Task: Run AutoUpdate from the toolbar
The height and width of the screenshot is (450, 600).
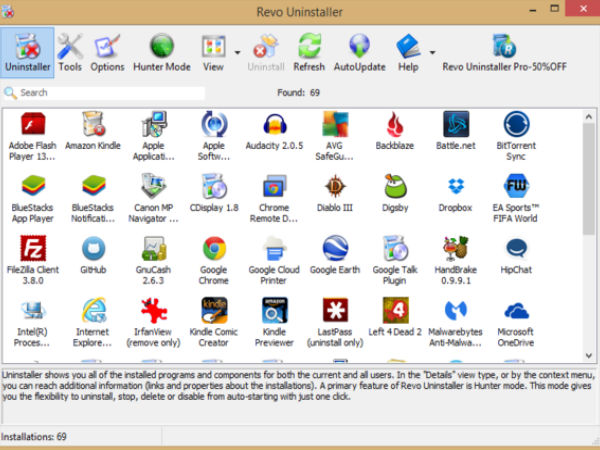Action: coord(359,52)
